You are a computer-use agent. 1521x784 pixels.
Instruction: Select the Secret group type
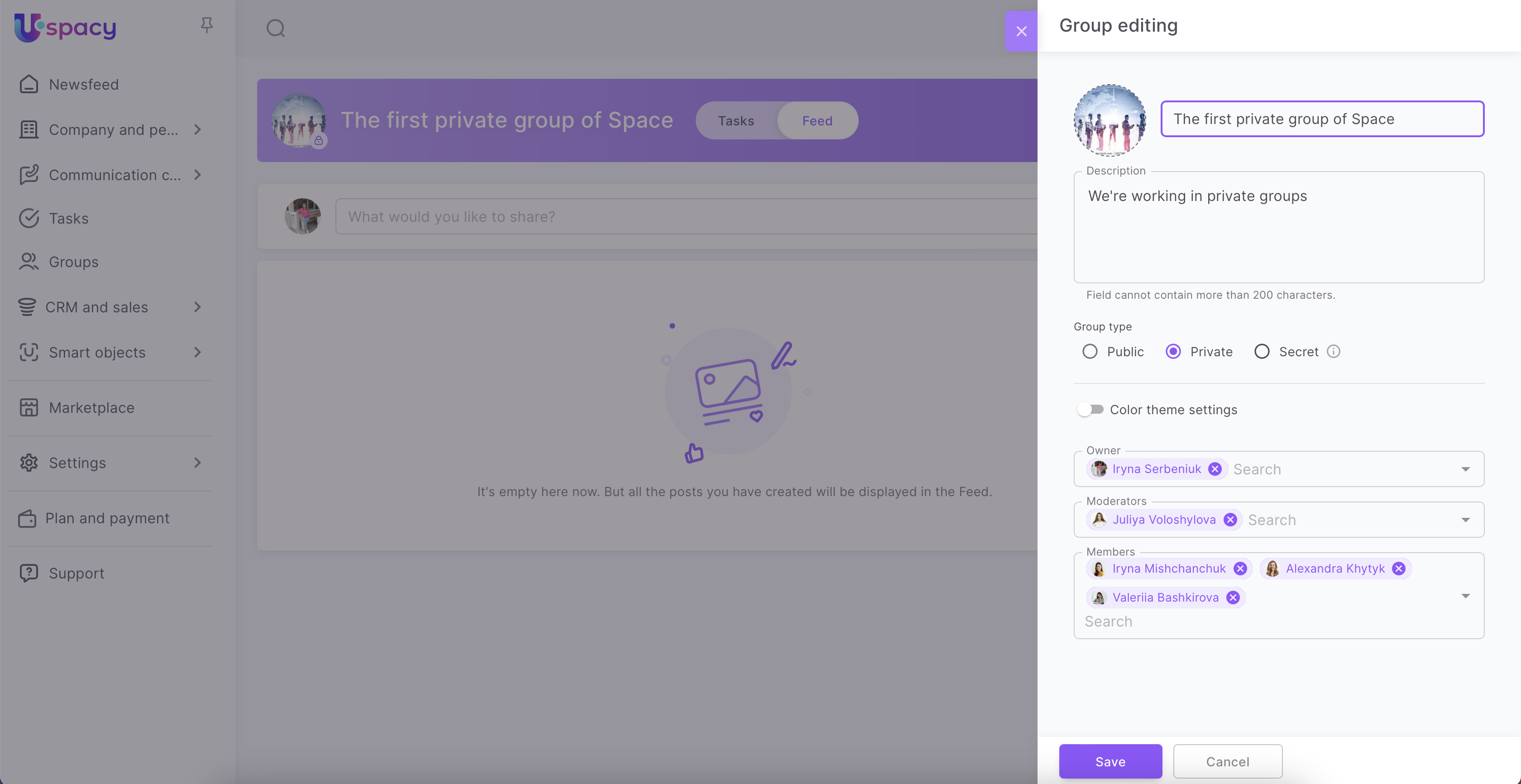click(x=1262, y=352)
